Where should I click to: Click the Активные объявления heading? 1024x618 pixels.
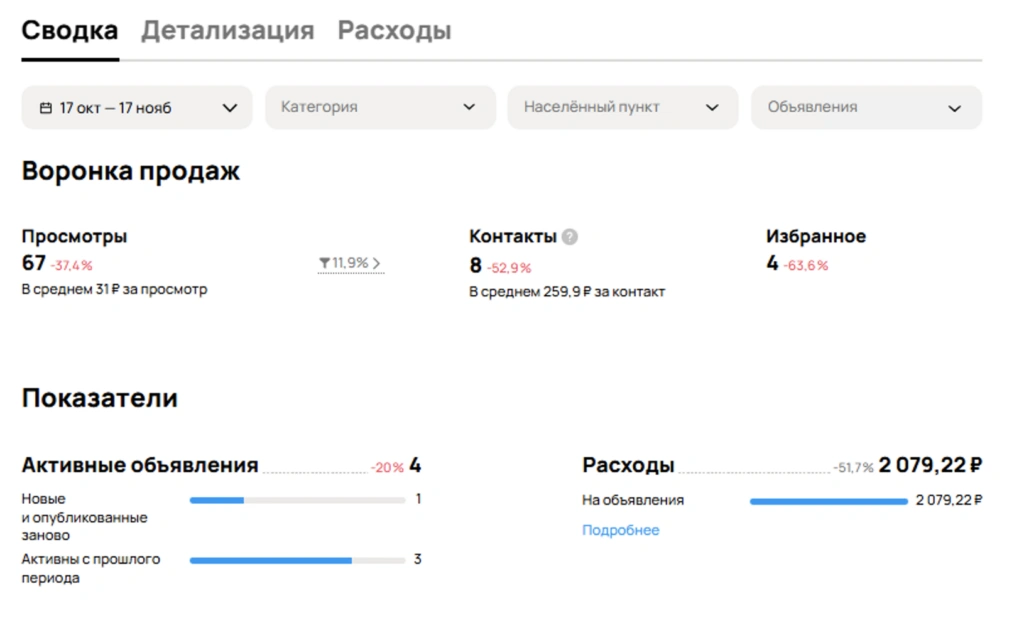point(140,465)
